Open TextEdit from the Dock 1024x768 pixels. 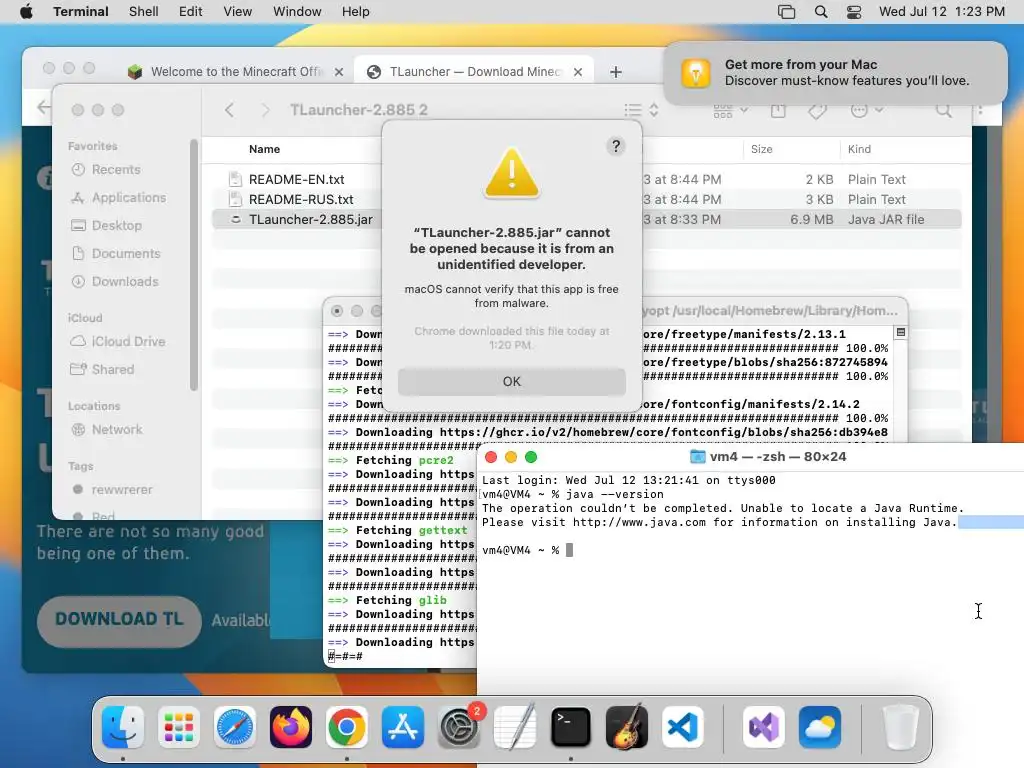tap(515, 727)
